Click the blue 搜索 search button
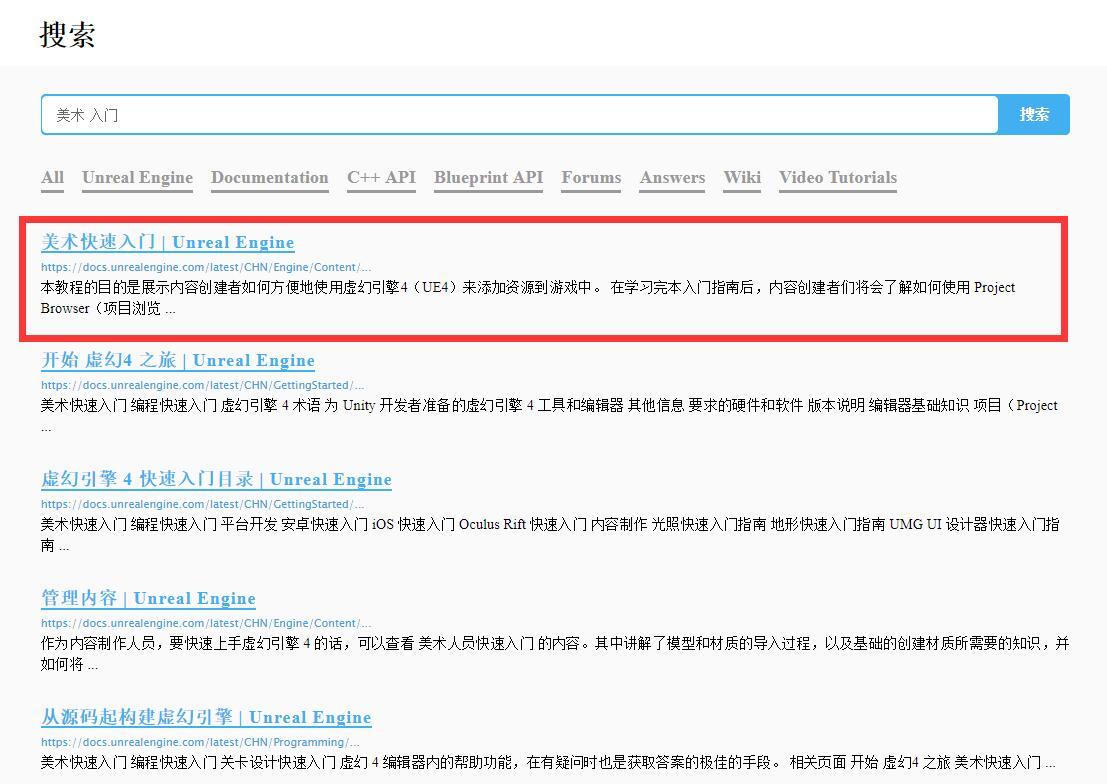The height and width of the screenshot is (784, 1107). (x=1034, y=114)
